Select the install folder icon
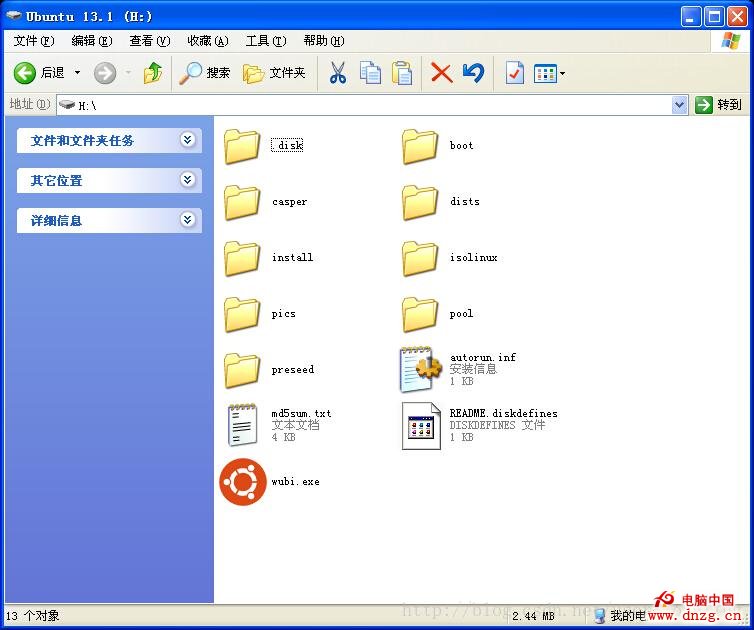 (x=242, y=258)
